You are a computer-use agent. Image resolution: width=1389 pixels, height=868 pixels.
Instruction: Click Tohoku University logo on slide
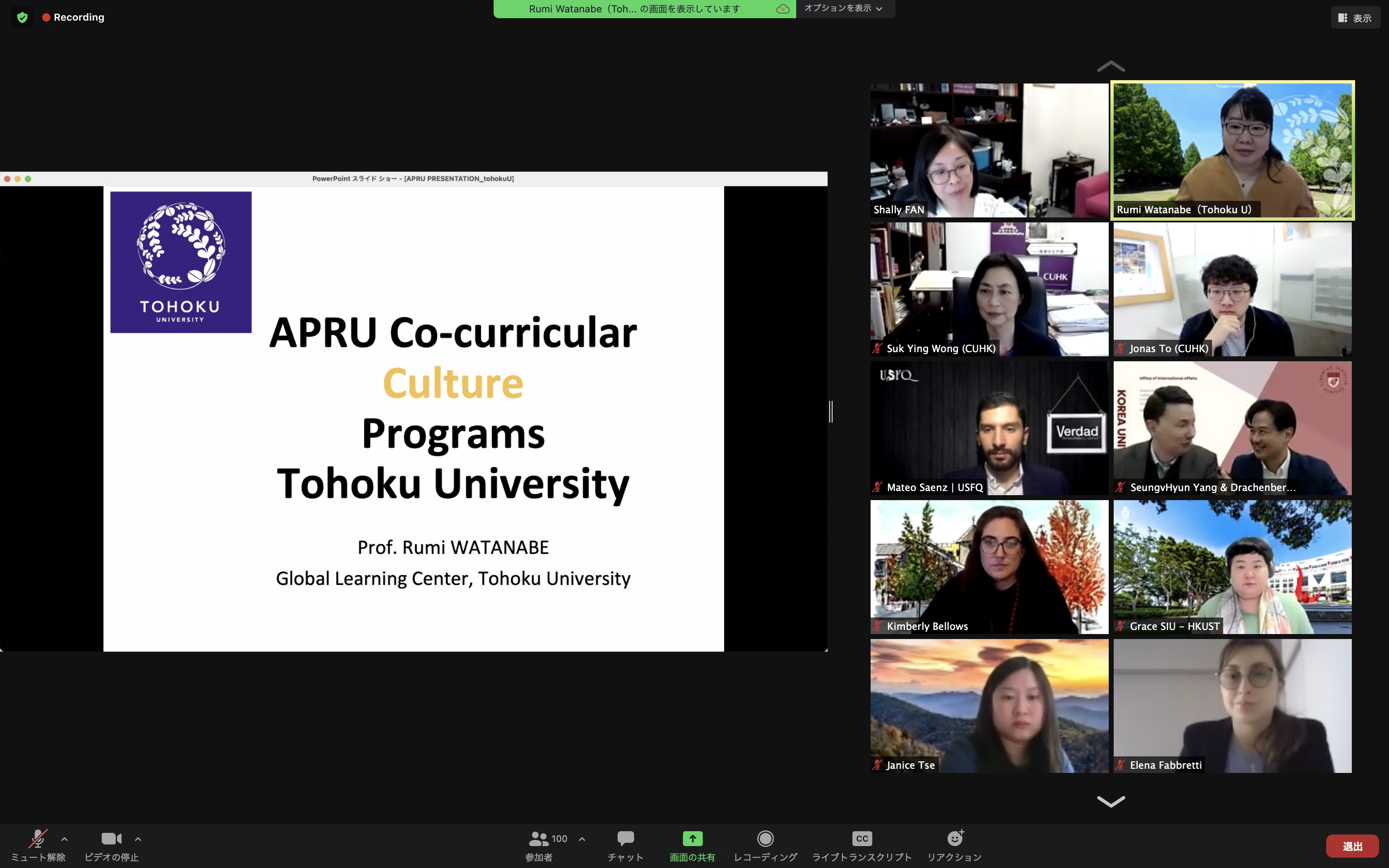[x=181, y=262]
